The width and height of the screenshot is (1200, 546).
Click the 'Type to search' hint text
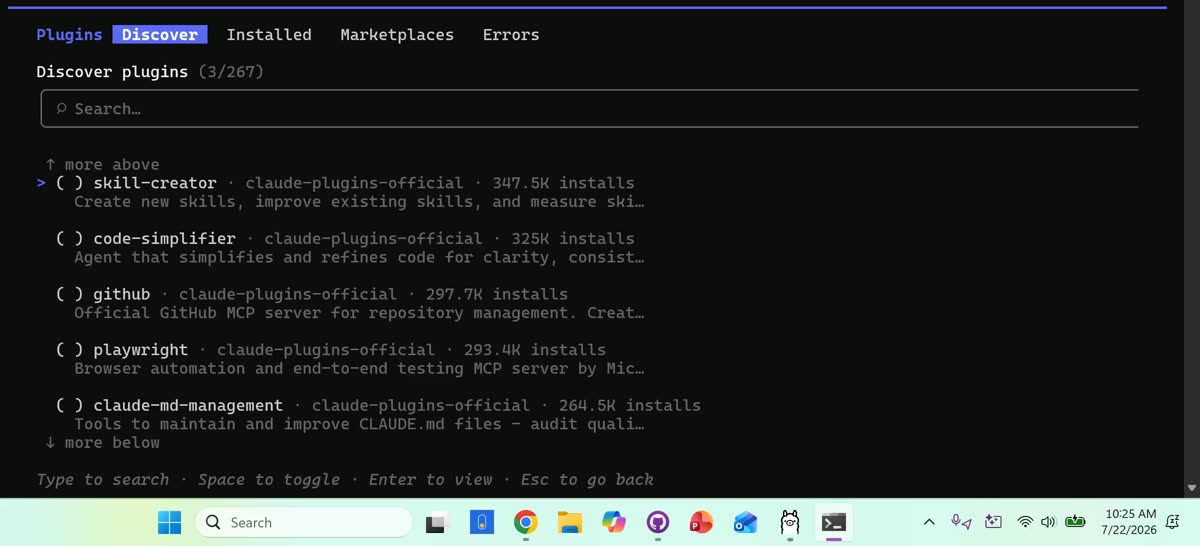(103, 480)
